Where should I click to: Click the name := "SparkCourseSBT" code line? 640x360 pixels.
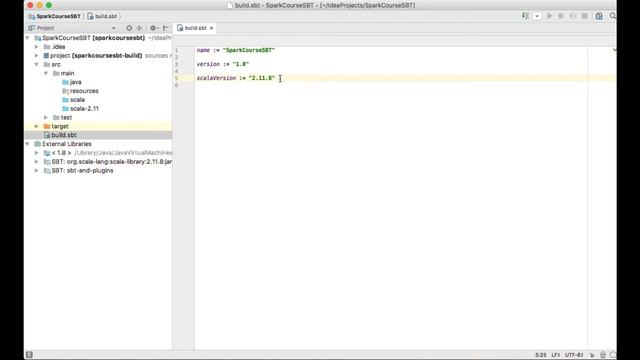(236, 50)
